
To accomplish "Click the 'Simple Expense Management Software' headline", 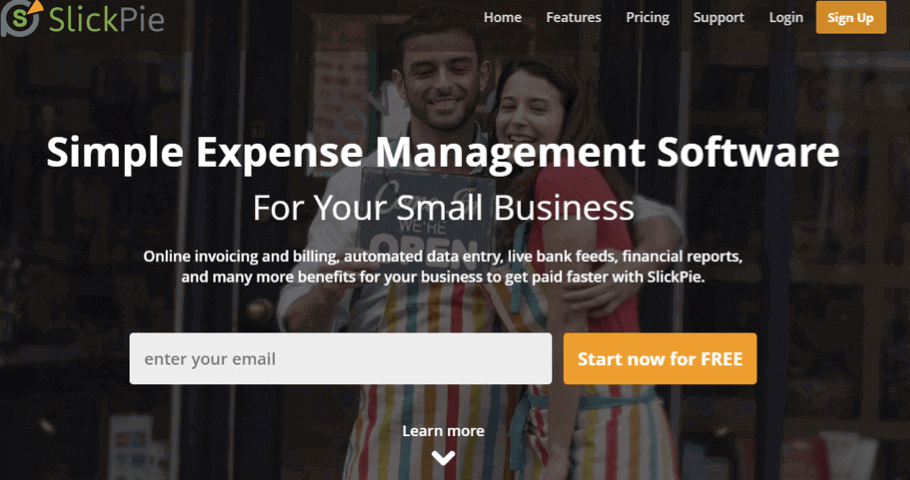I will pyautogui.click(x=443, y=152).
